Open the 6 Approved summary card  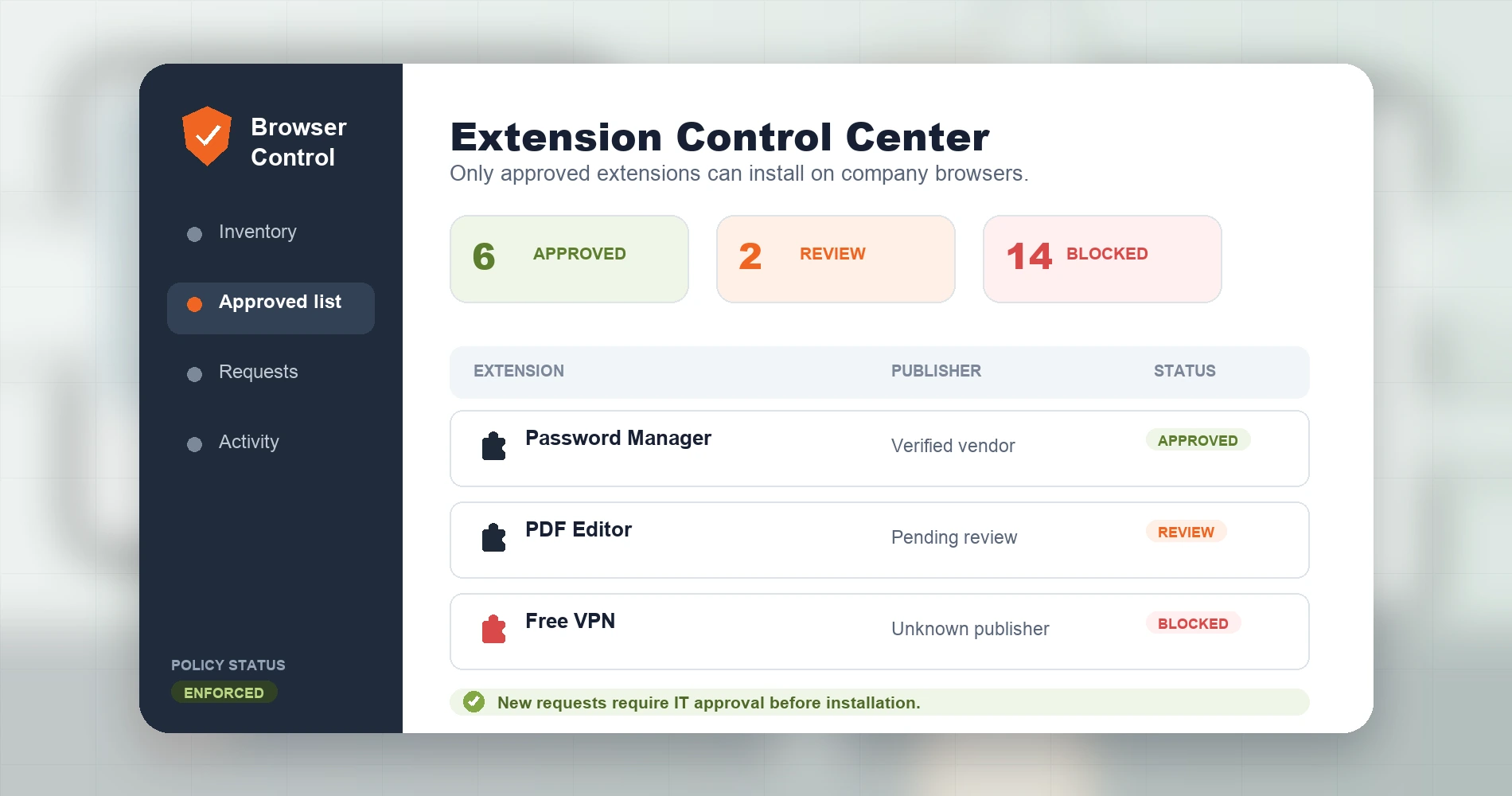click(x=569, y=259)
